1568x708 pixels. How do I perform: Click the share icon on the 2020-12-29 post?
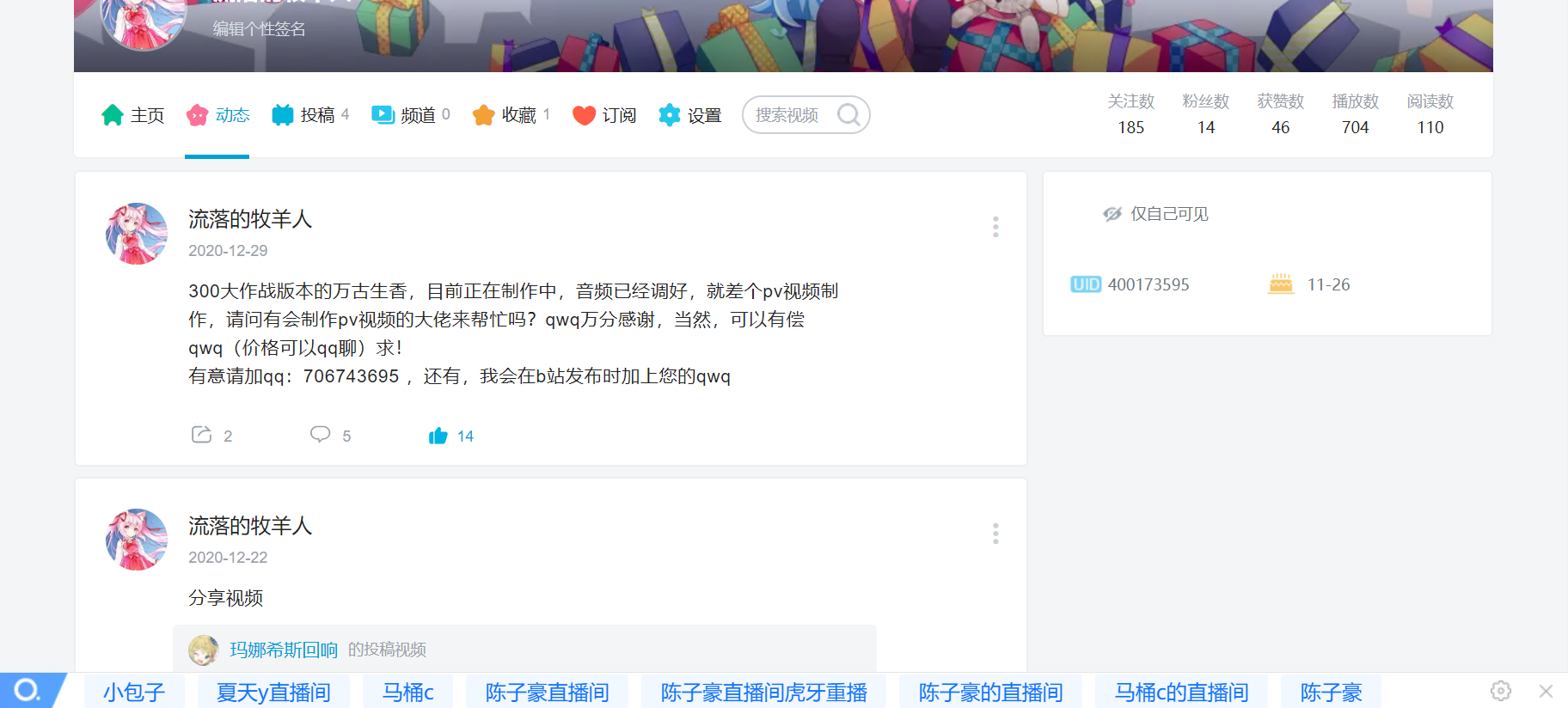[x=201, y=435]
